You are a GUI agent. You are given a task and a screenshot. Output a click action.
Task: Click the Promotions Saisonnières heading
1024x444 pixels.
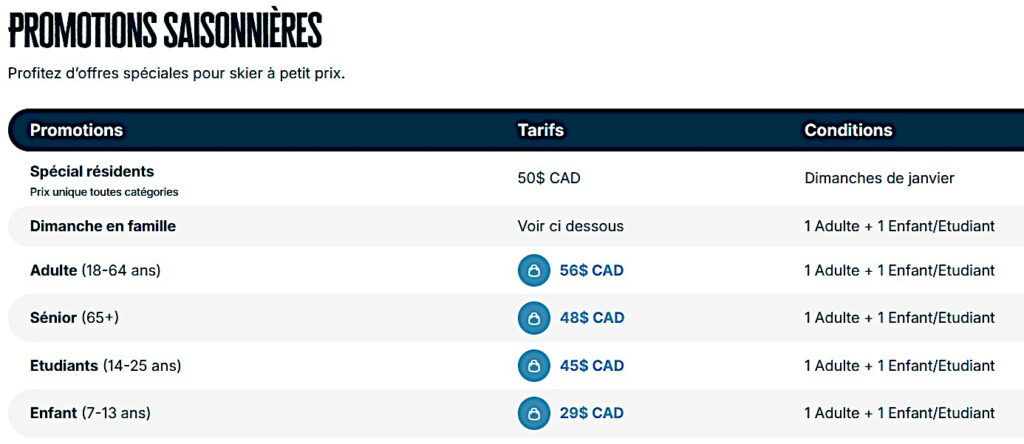165,30
